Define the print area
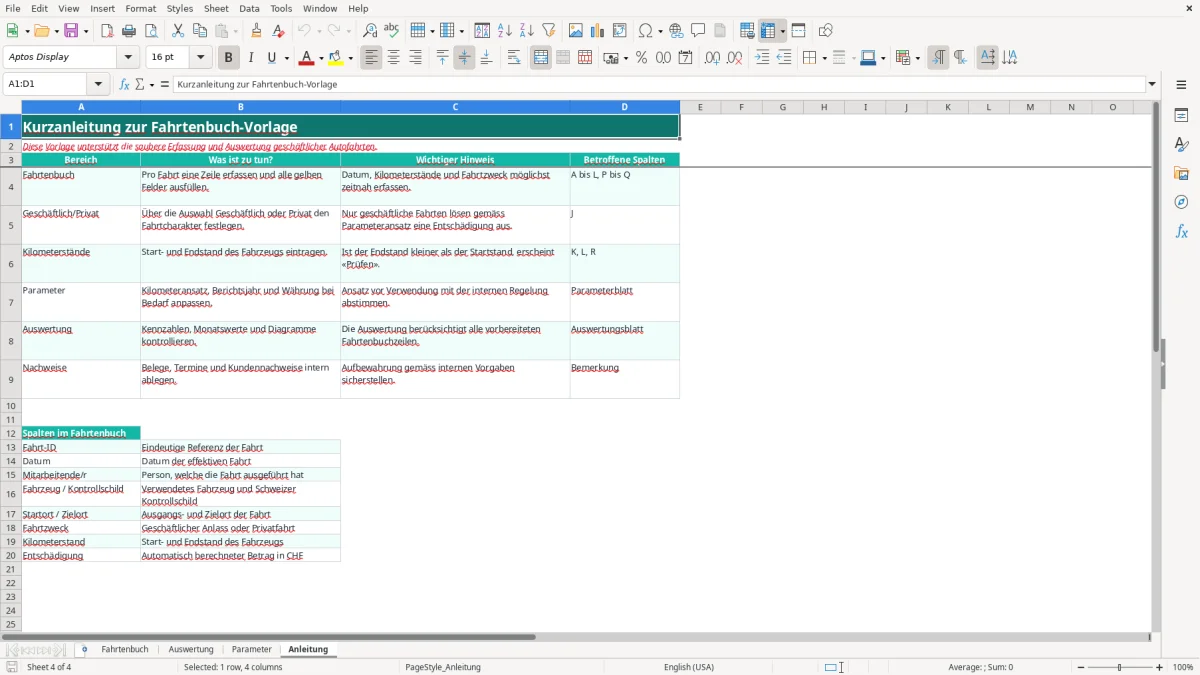Viewport: 1200px width, 675px height. click(x=747, y=31)
